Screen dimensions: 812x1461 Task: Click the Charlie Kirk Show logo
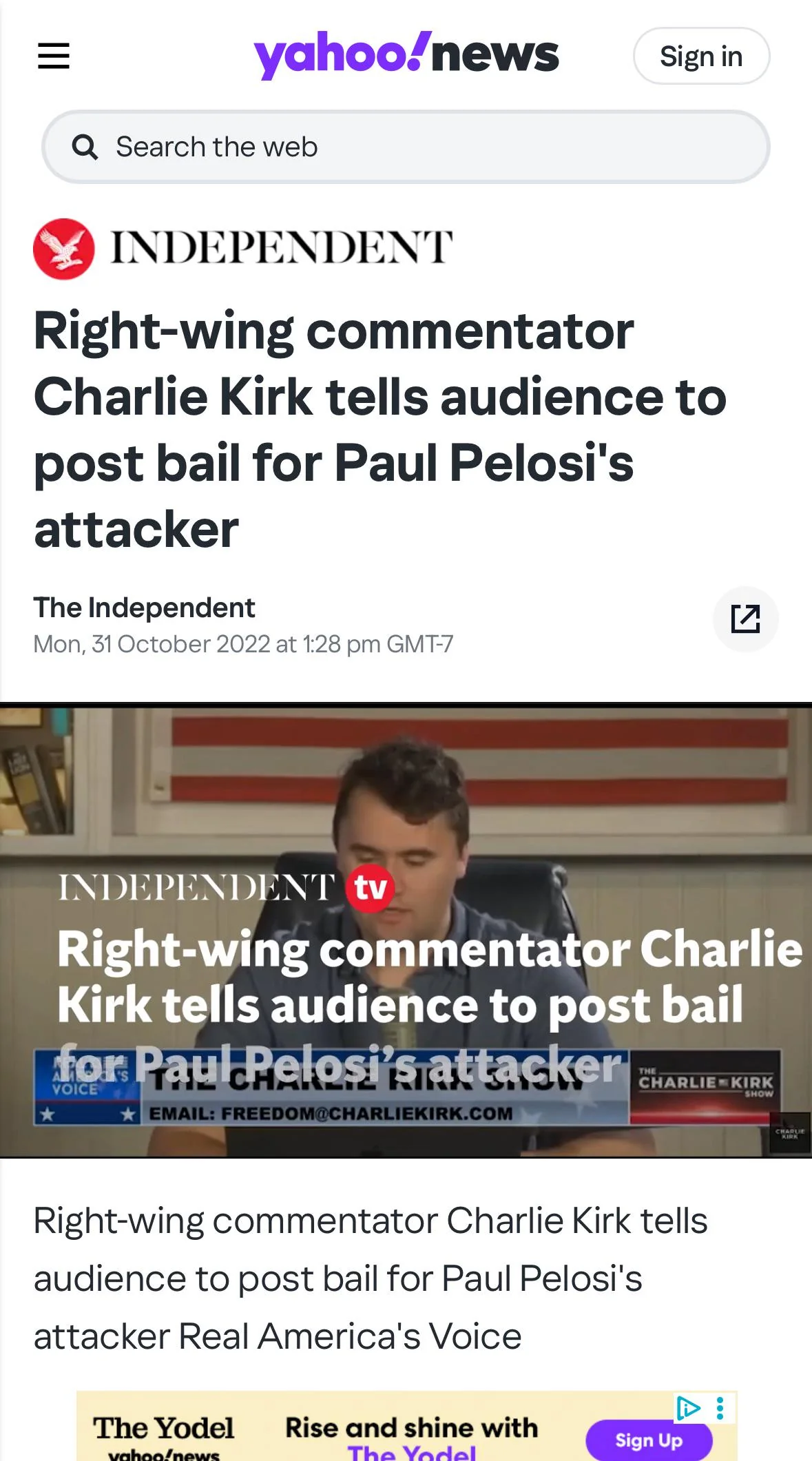(x=706, y=1084)
